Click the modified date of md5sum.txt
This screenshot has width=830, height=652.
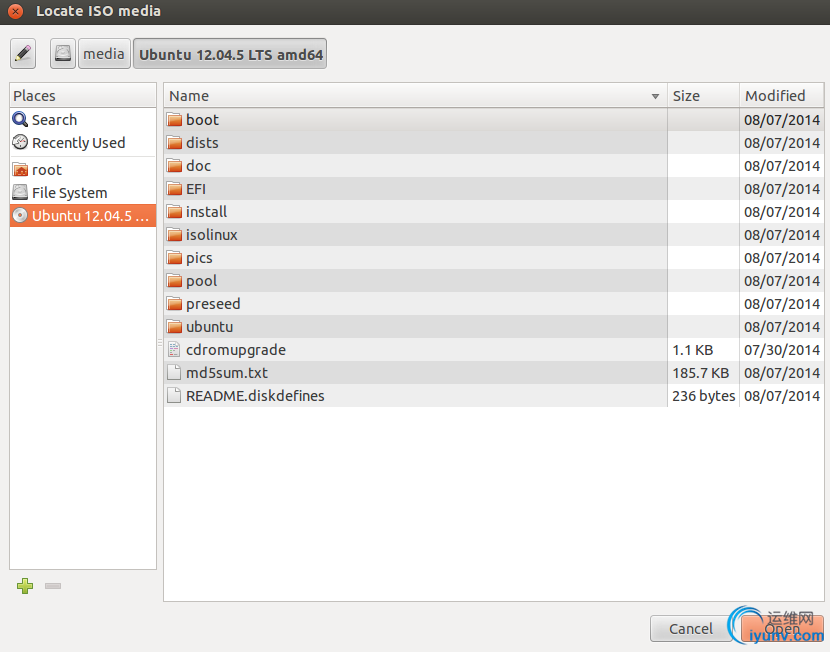pyautogui.click(x=782, y=373)
